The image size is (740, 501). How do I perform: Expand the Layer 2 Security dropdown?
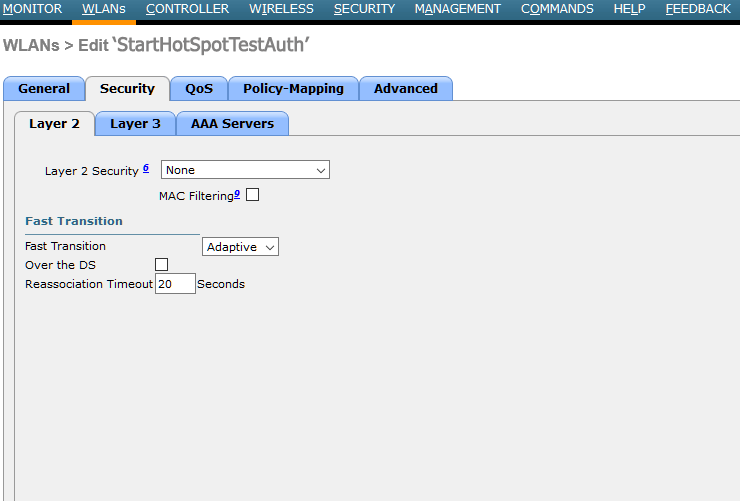(245, 170)
